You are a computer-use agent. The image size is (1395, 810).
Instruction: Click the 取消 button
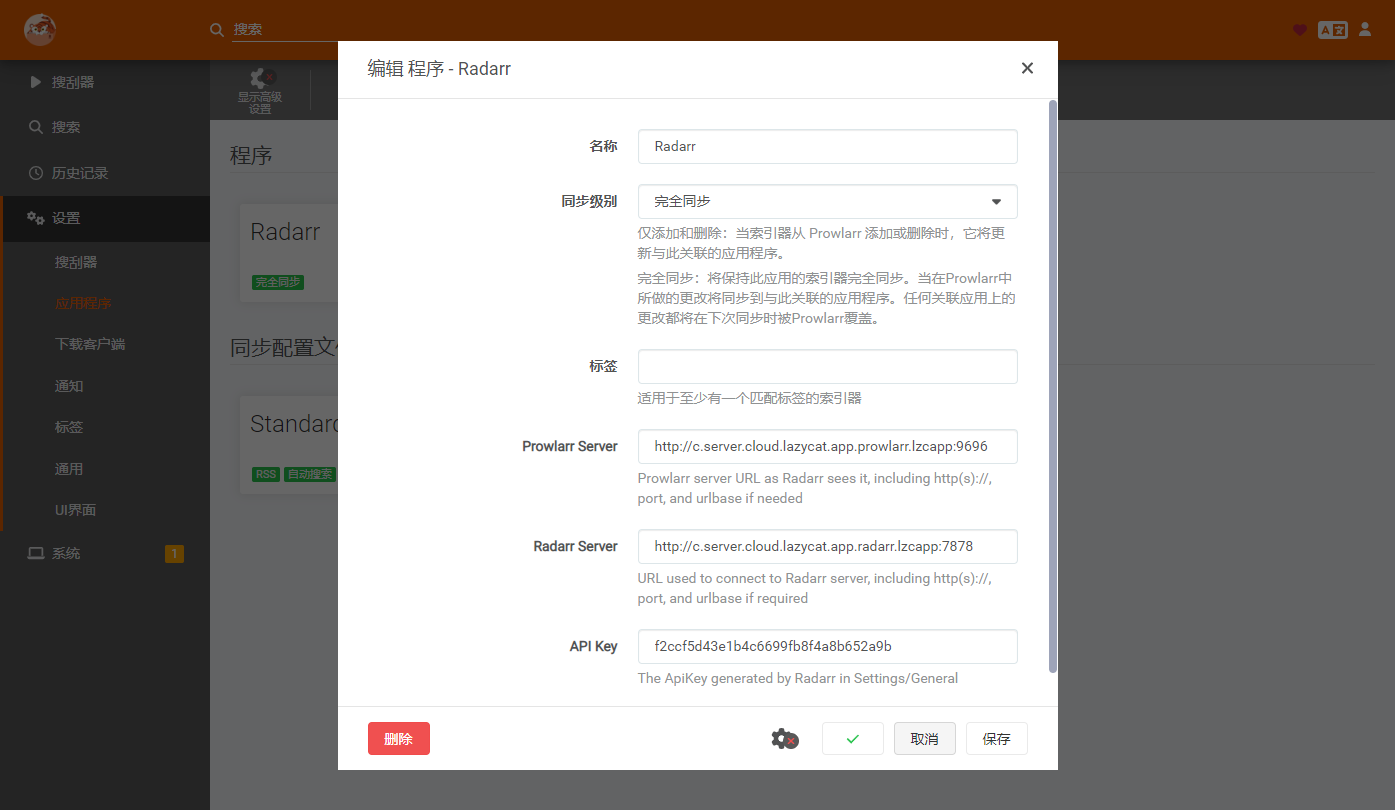tap(925, 739)
